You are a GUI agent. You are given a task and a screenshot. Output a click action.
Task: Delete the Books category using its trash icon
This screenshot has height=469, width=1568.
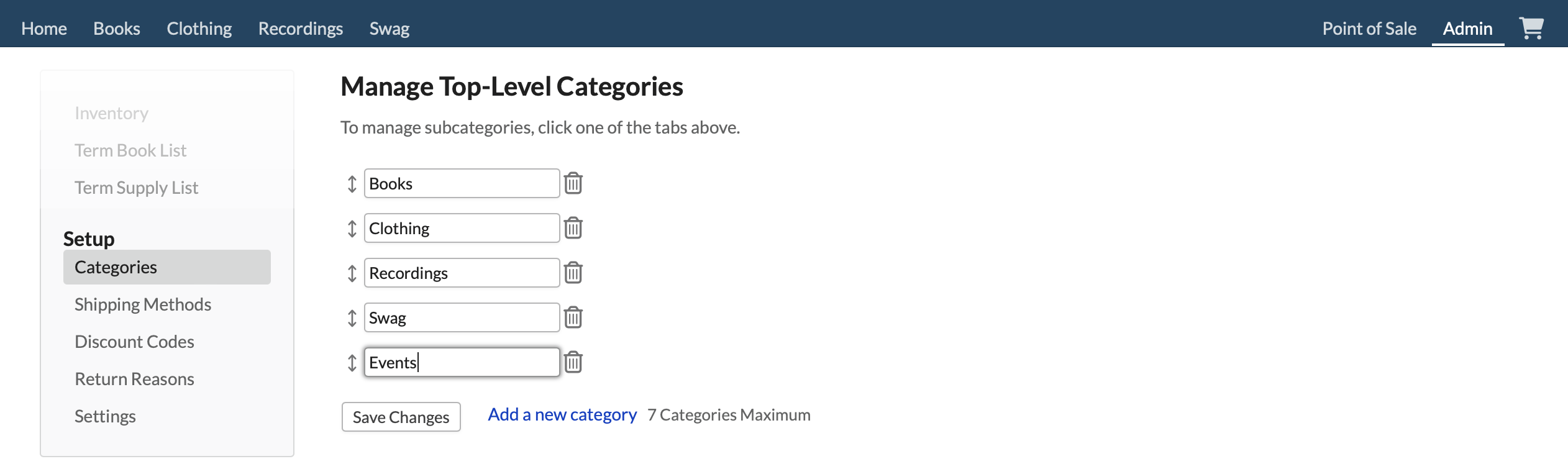tap(573, 183)
